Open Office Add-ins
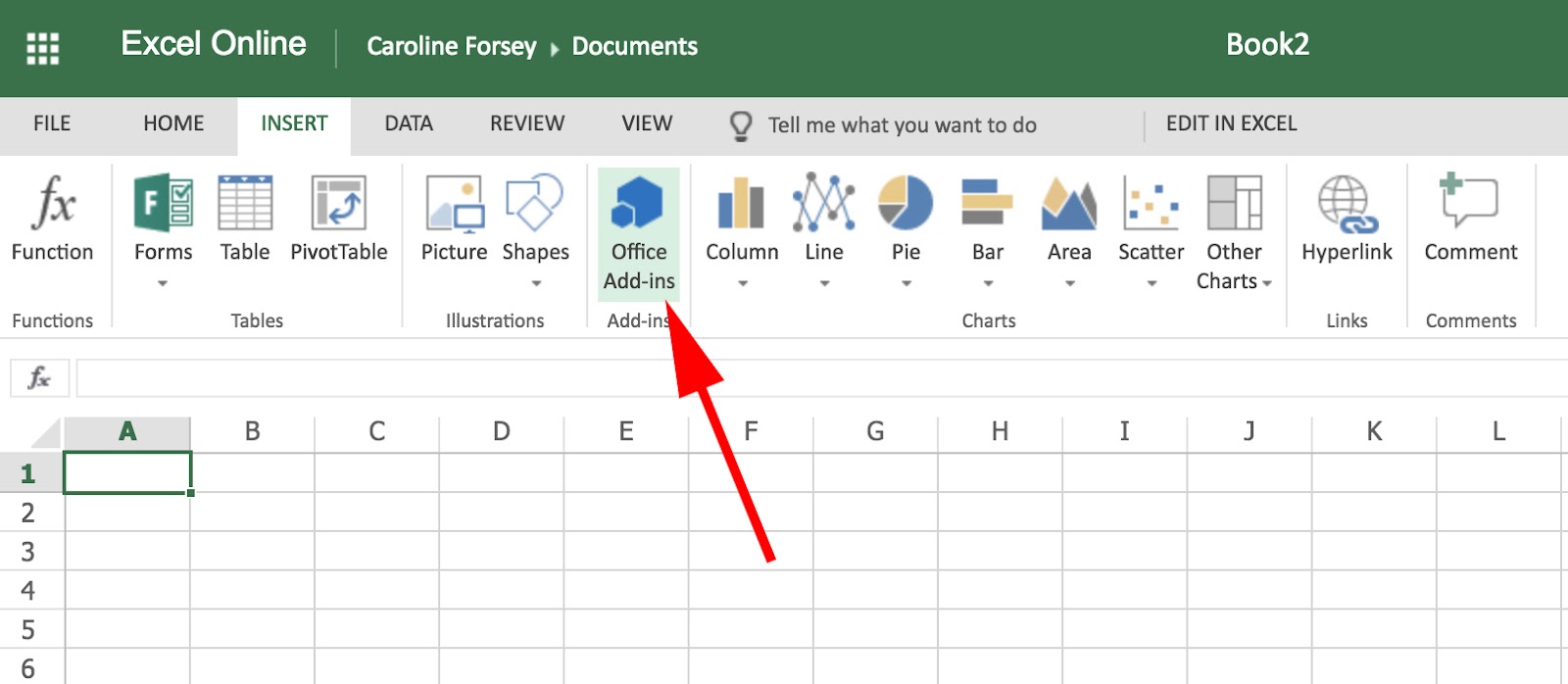1568x684 pixels. [x=639, y=233]
